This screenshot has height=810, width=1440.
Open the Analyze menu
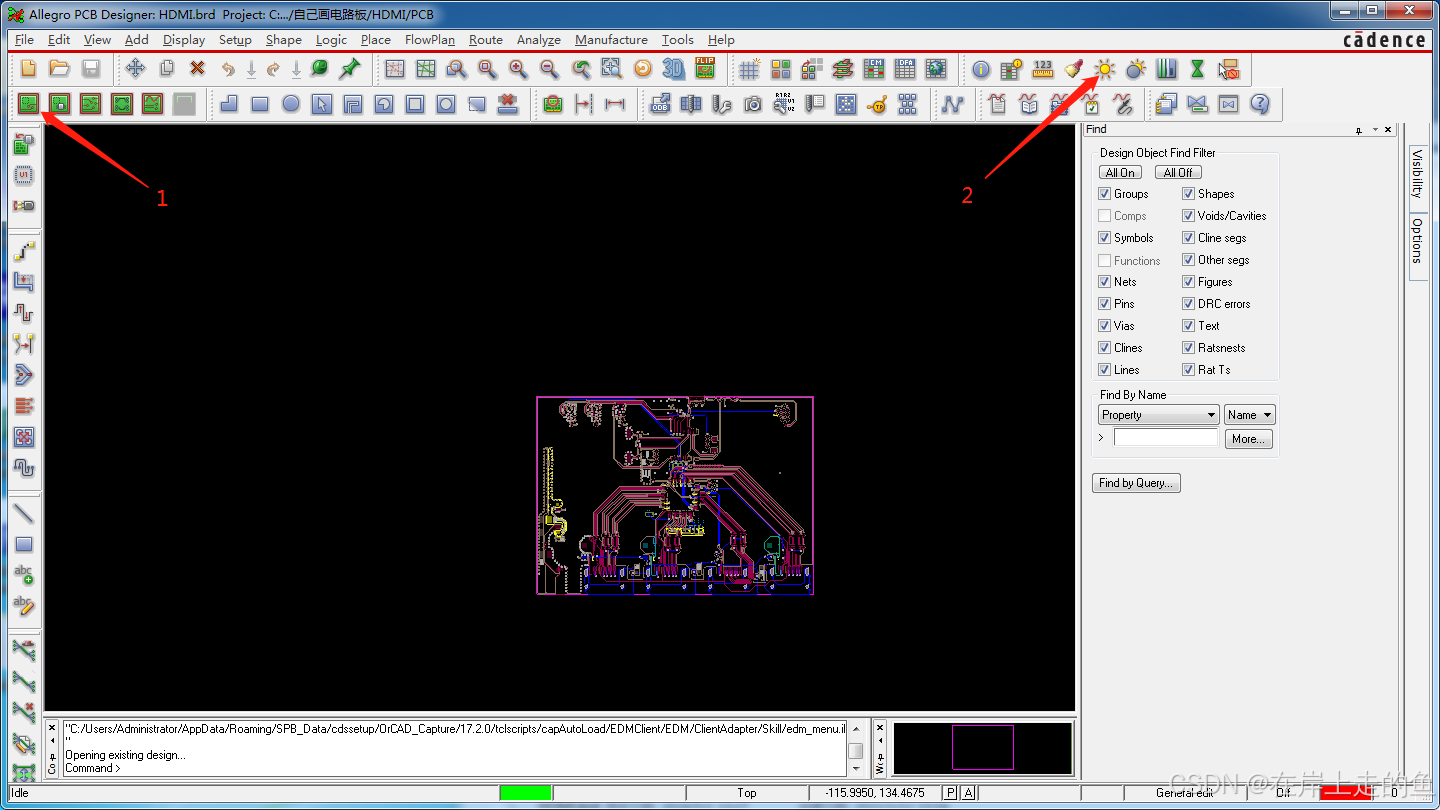point(538,40)
